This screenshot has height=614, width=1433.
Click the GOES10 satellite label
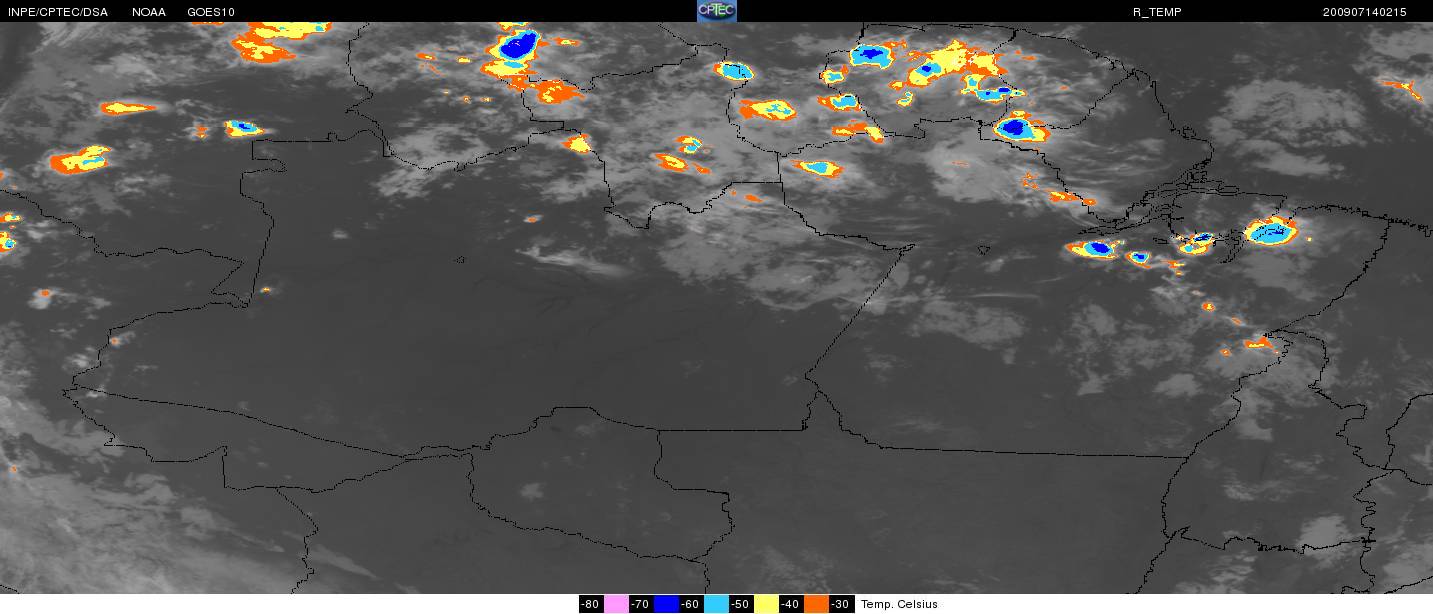[x=211, y=12]
